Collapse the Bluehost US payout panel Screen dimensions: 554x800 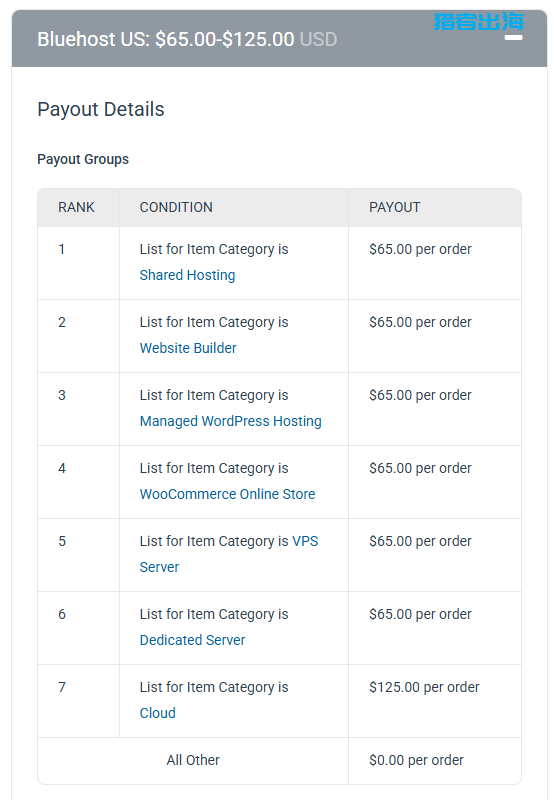click(513, 38)
